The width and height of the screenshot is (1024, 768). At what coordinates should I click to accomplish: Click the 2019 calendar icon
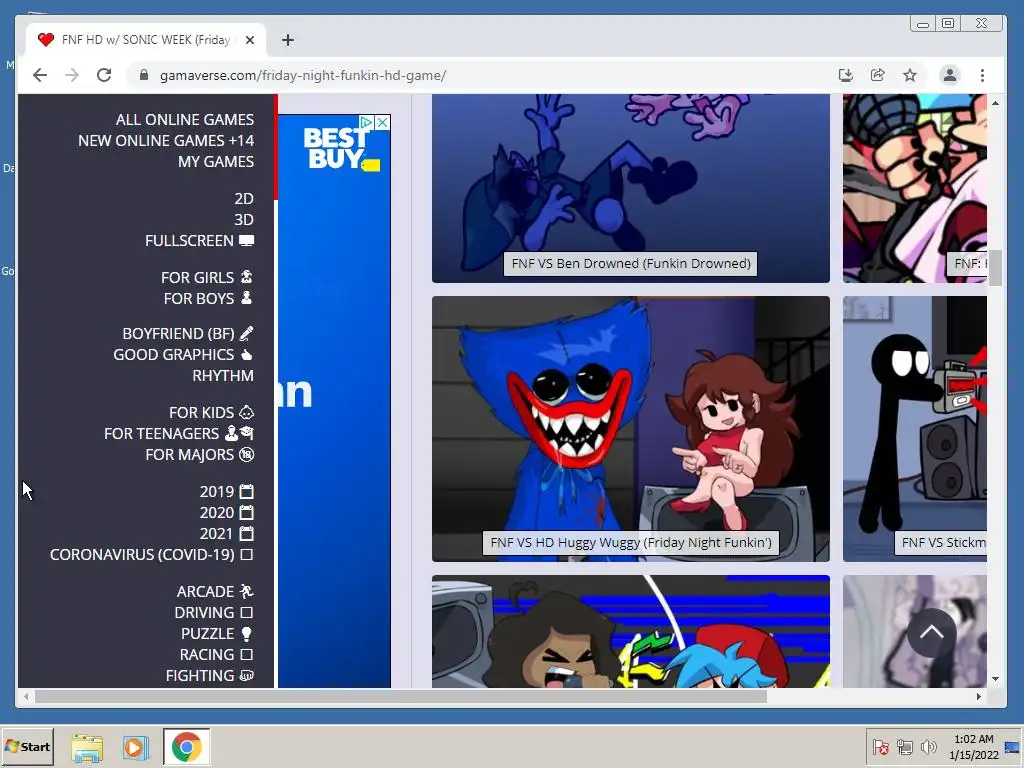(246, 491)
